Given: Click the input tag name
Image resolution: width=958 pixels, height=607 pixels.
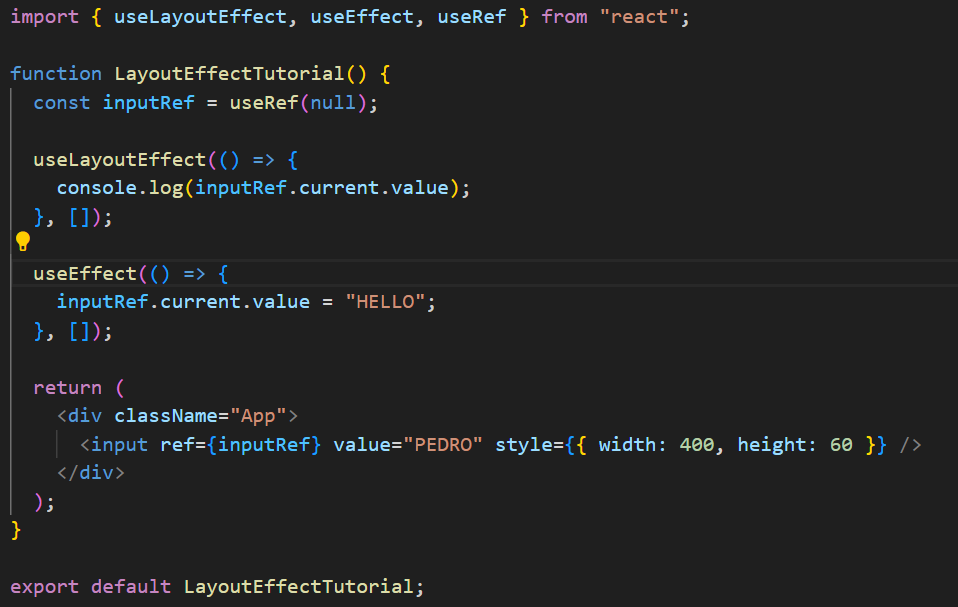Looking at the screenshot, I should pos(120,445).
